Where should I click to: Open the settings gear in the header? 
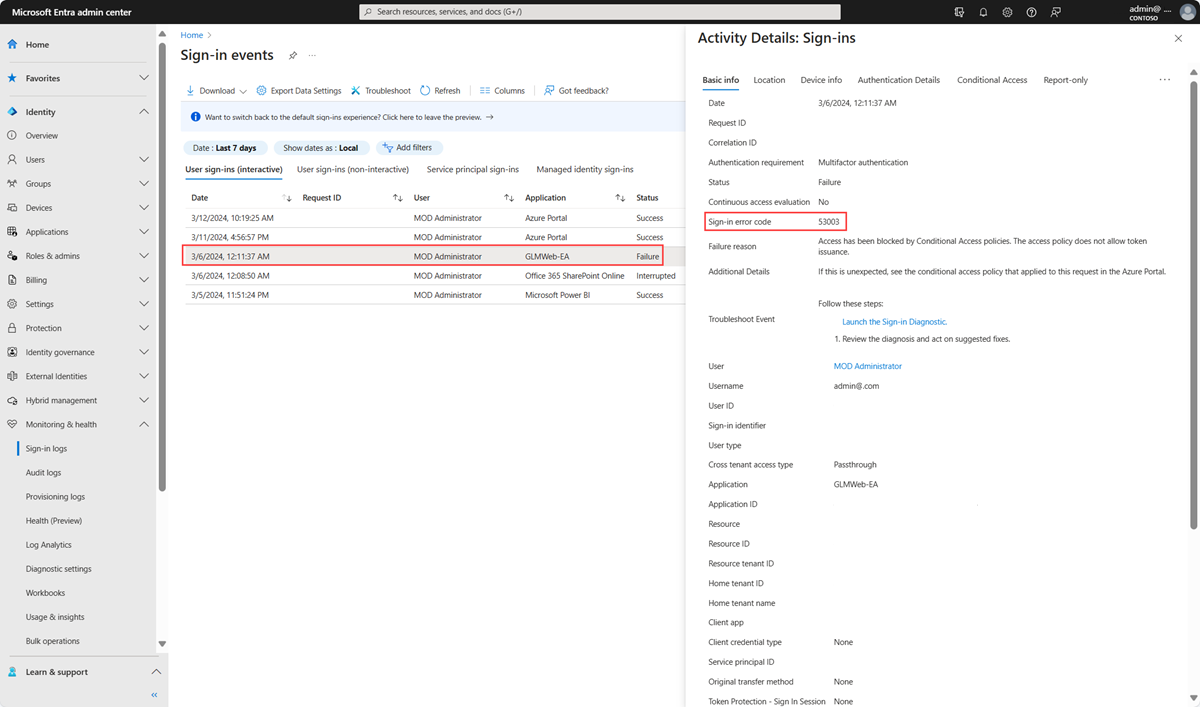1007,12
